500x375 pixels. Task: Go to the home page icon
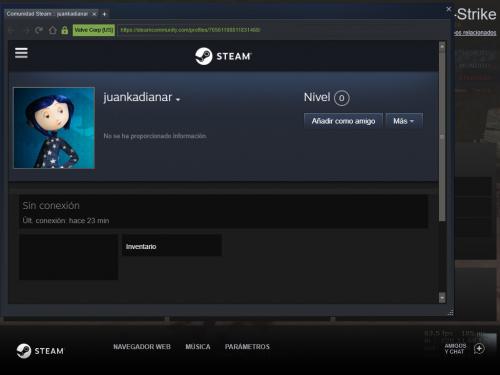tap(52, 30)
